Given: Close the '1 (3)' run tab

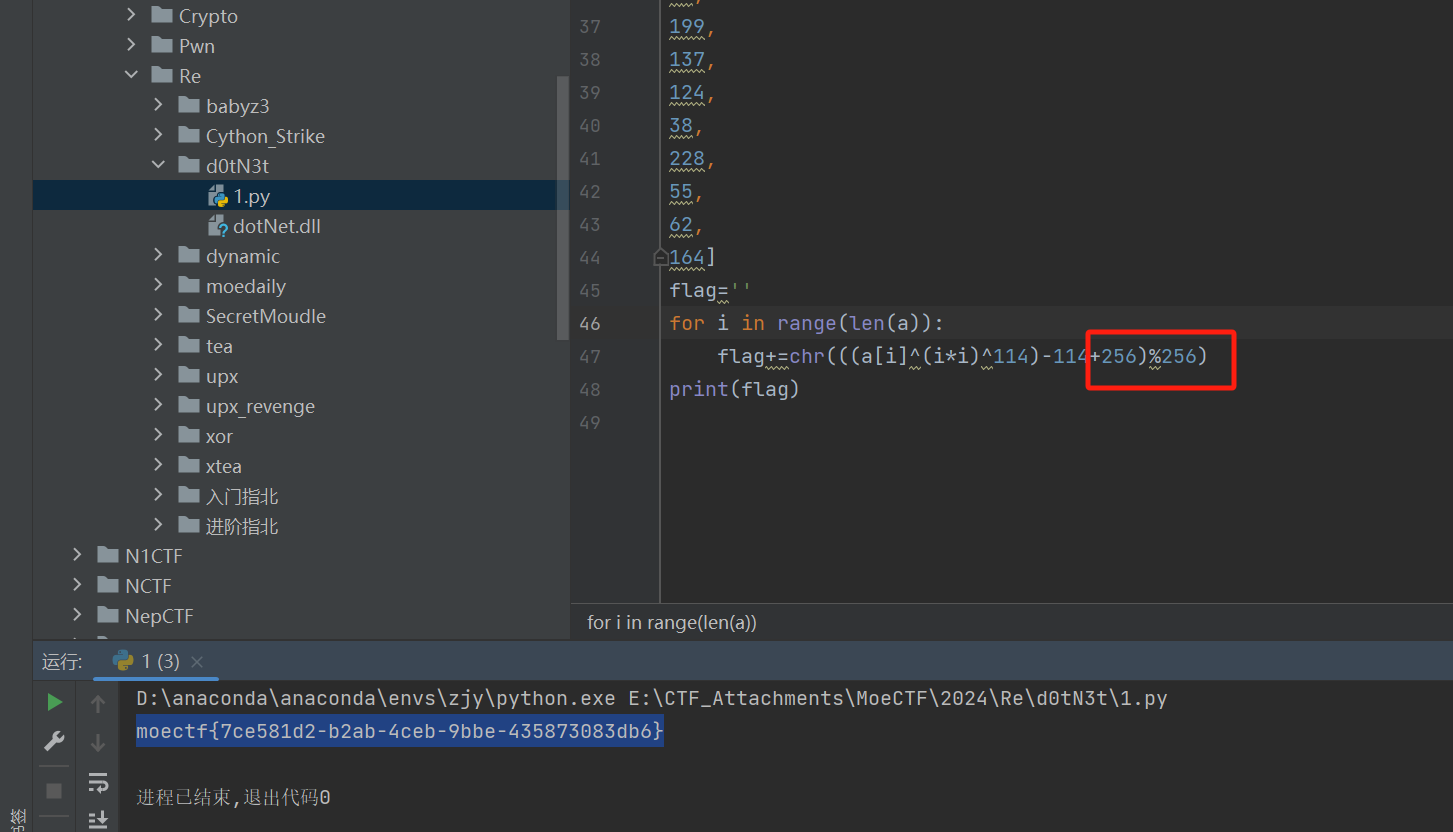Looking at the screenshot, I should tap(197, 662).
